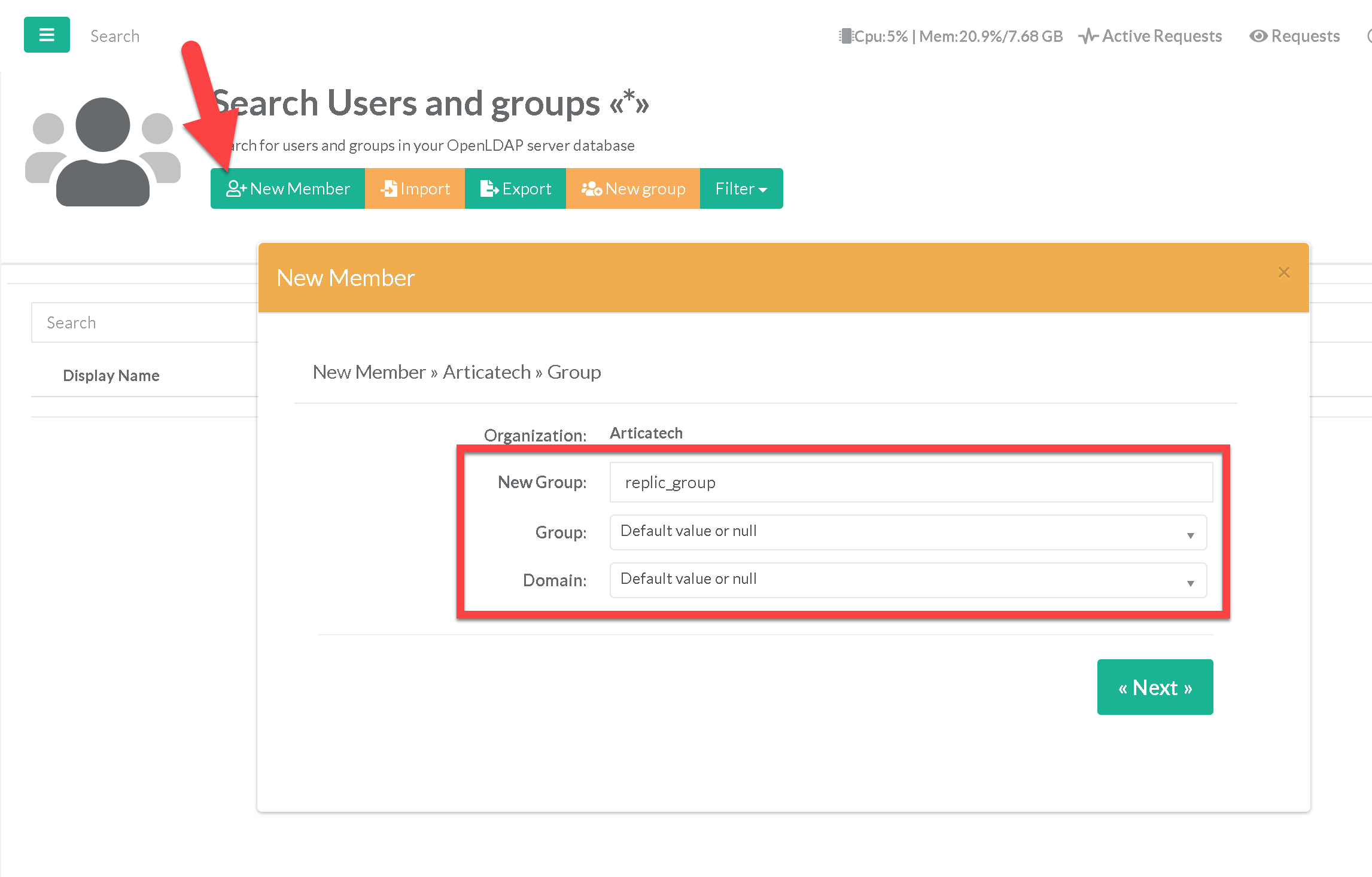Viewport: 1372px width, 877px height.
Task: Expand the Group select box
Action: [908, 532]
